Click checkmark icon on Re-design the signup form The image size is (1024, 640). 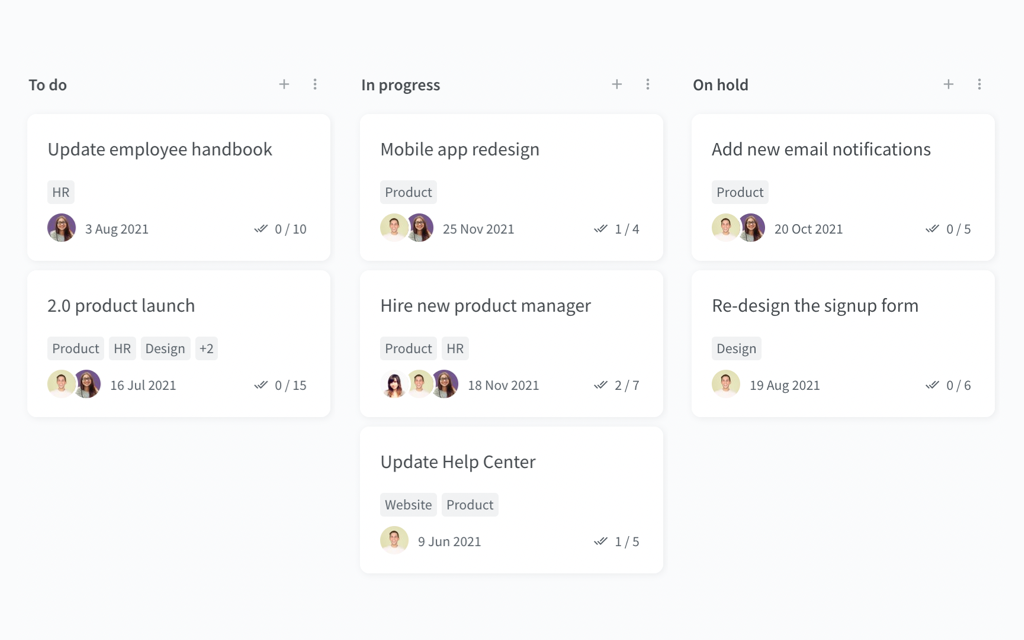point(932,385)
